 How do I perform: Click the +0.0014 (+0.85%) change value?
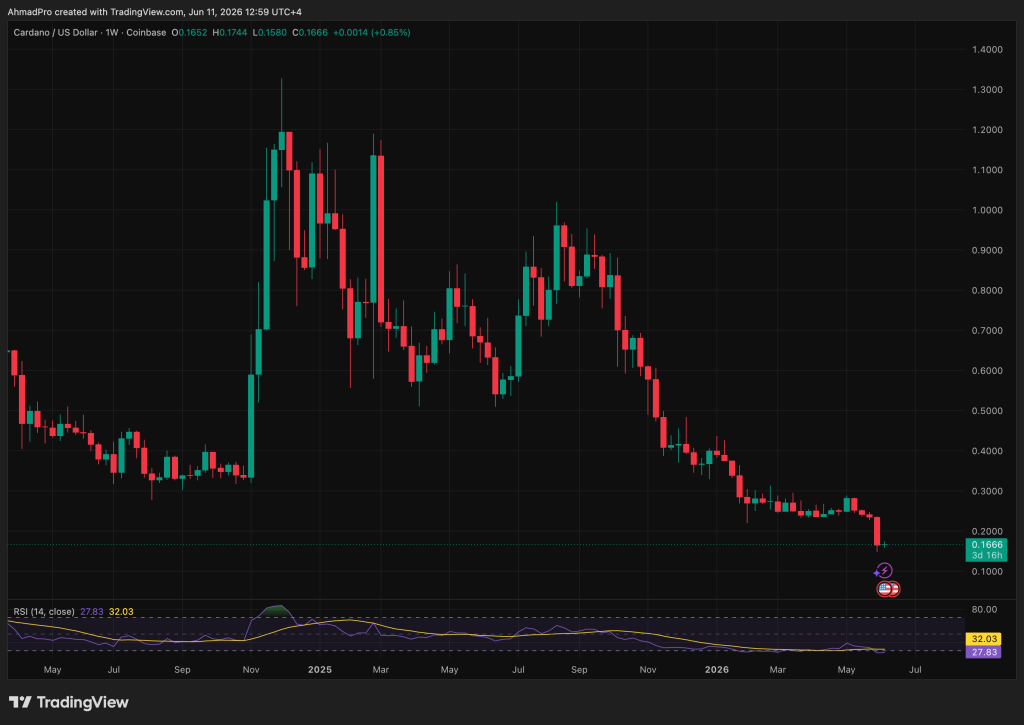(x=372, y=33)
